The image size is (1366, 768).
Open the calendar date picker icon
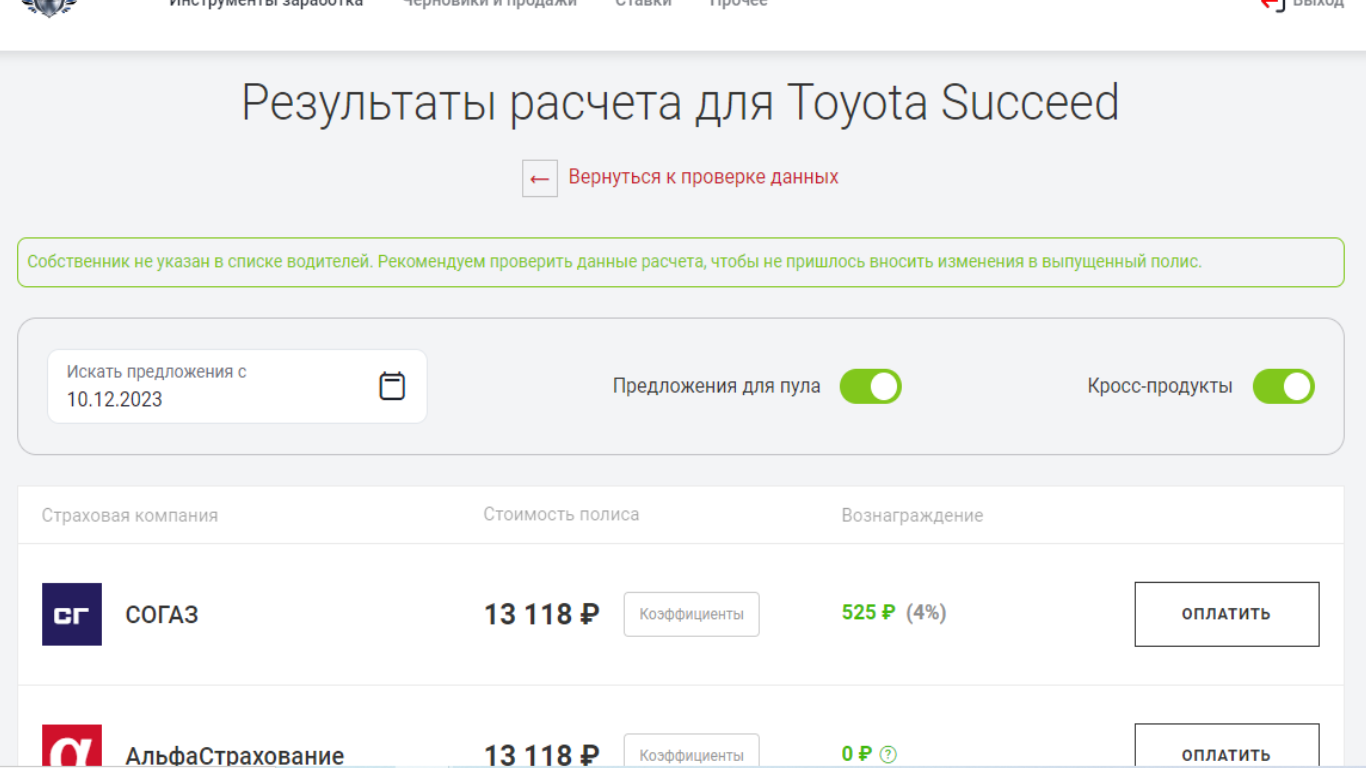(x=392, y=386)
